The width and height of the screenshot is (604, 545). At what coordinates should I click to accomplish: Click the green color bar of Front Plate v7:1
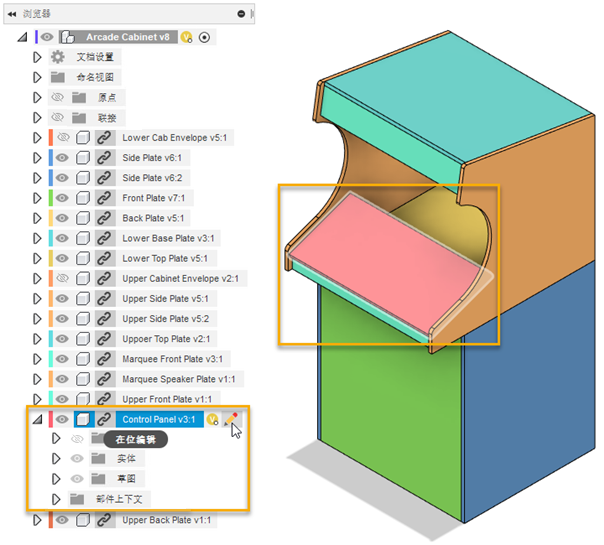coord(51,198)
